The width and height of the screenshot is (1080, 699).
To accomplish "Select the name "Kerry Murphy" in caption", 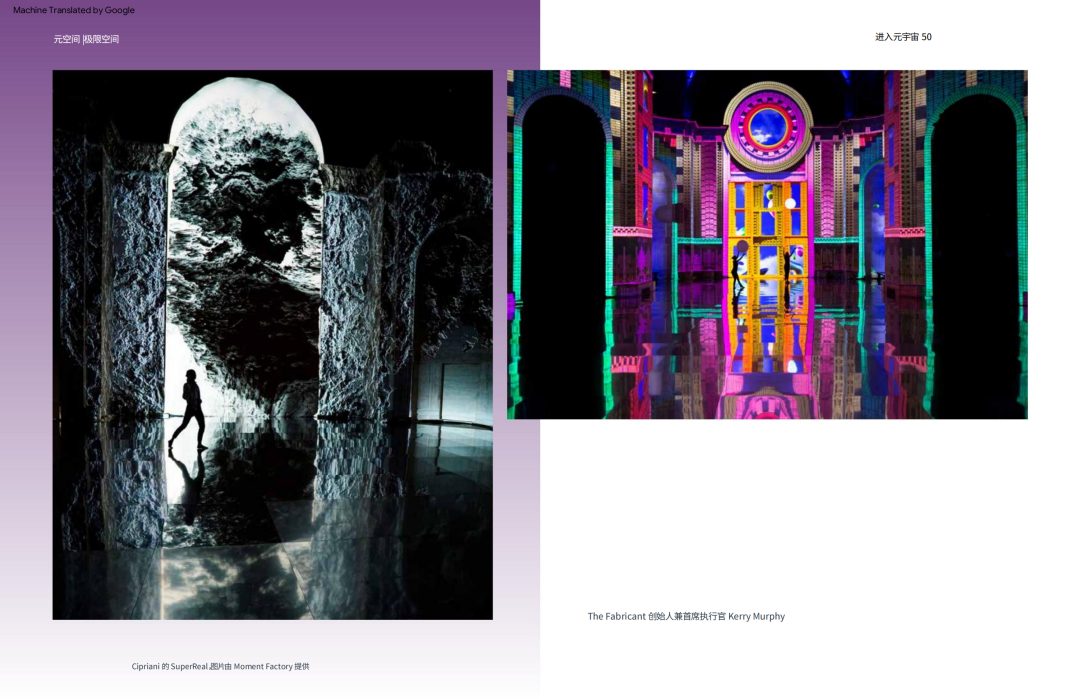I will click(x=756, y=616).
